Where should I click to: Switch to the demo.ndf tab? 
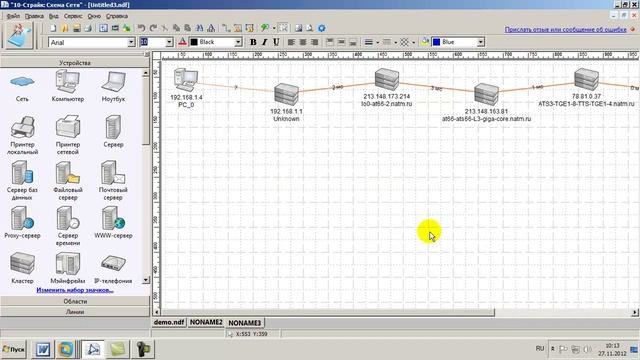169,322
